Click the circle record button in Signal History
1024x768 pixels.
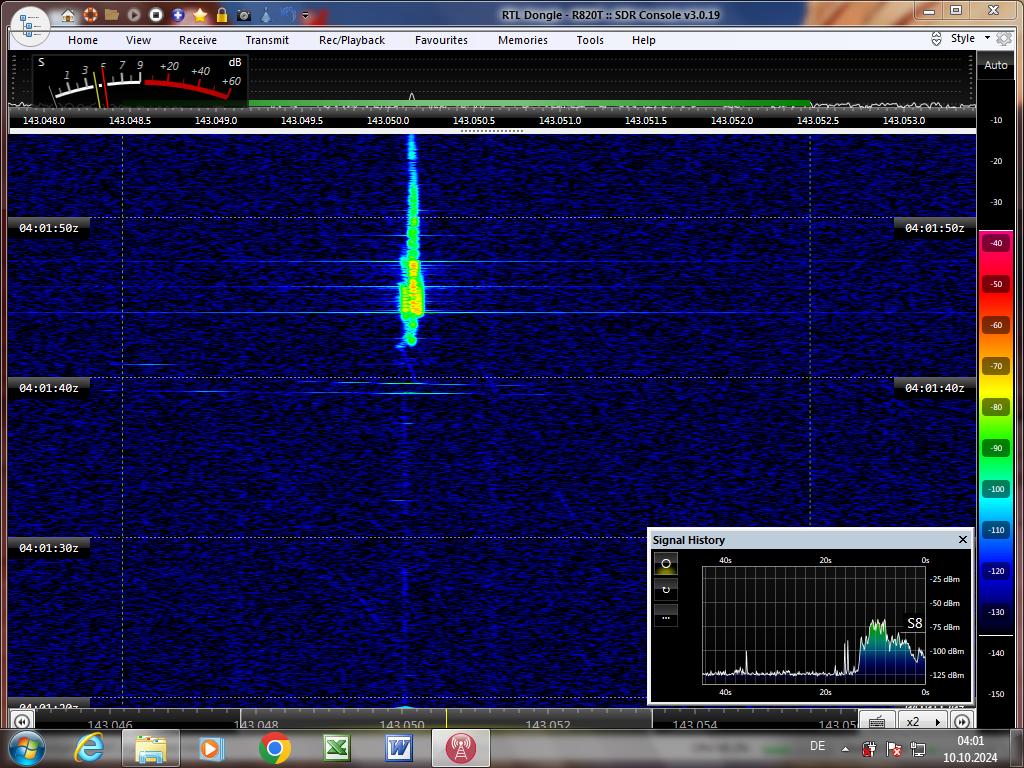(x=665, y=563)
